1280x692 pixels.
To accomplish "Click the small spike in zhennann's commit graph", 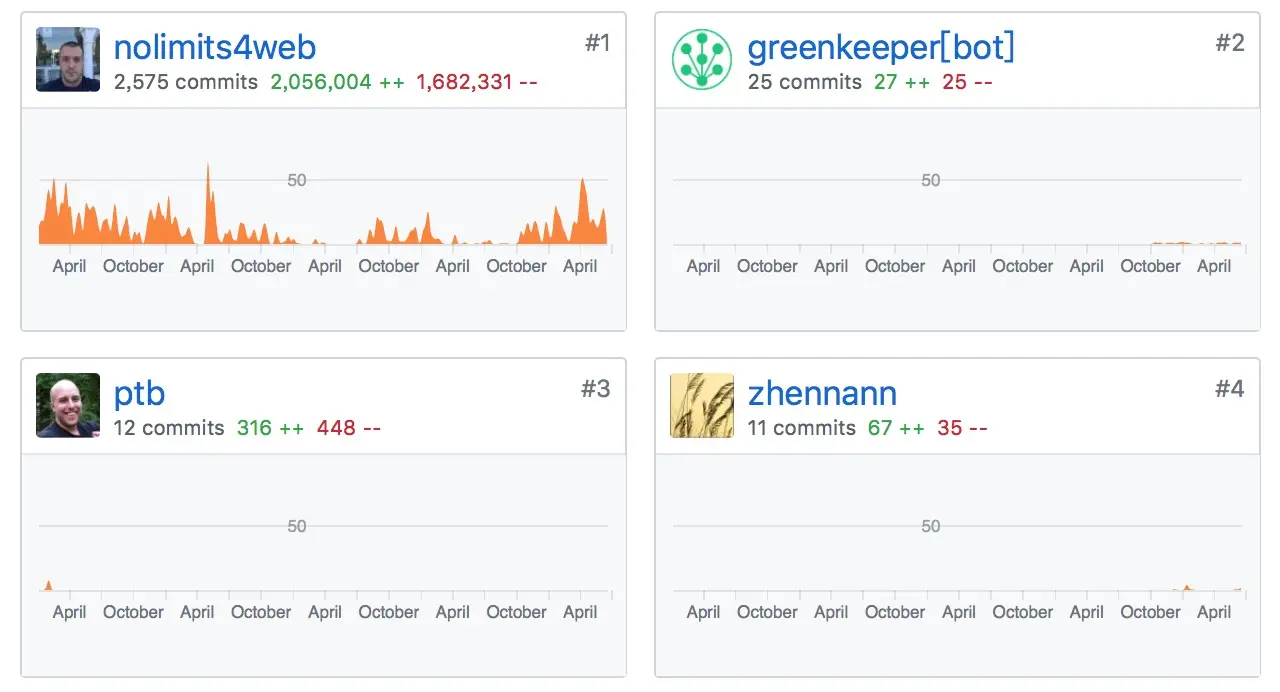I will coord(1186,588).
